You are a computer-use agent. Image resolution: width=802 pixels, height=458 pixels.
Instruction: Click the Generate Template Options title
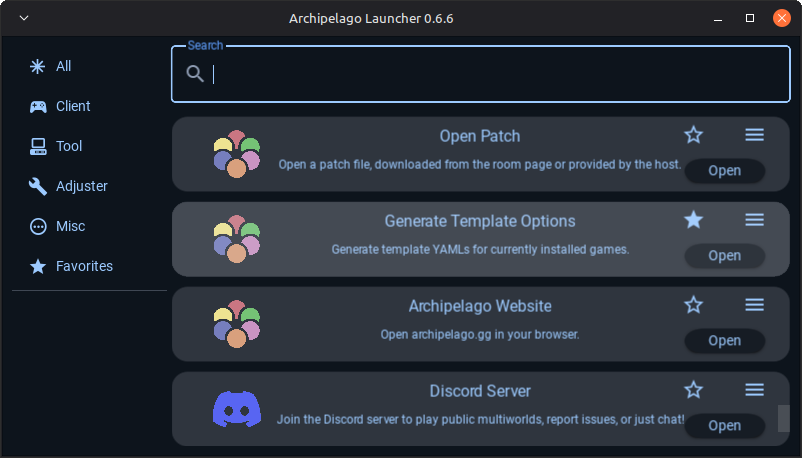click(480, 221)
